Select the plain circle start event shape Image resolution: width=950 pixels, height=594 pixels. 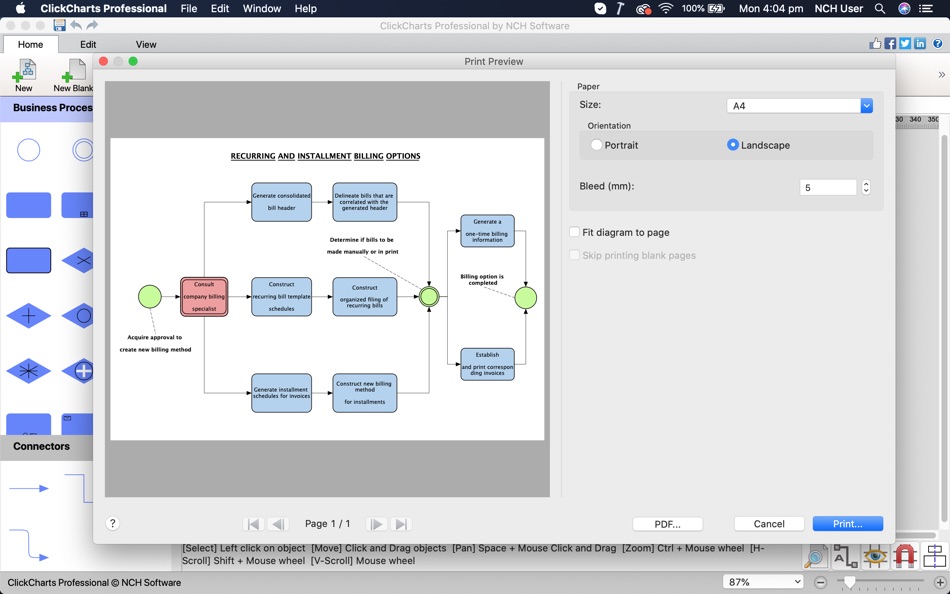point(28,150)
